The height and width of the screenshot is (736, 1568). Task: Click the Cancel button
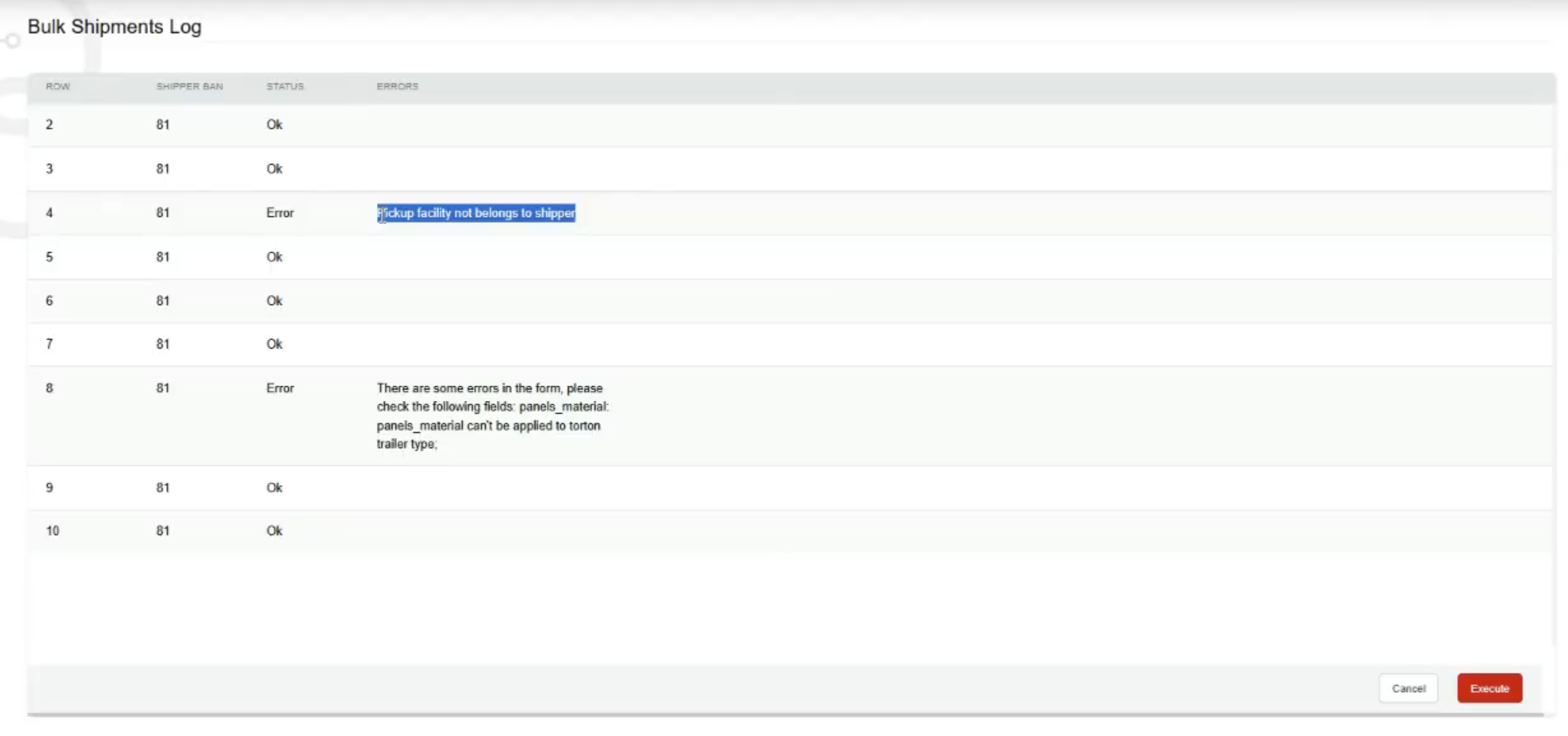(x=1408, y=688)
